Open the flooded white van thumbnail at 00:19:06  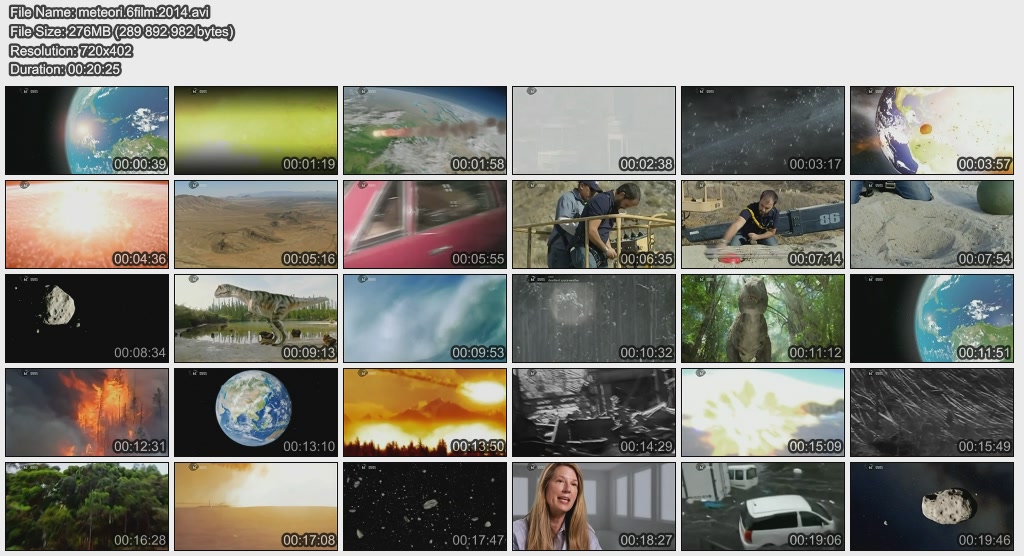[x=763, y=506]
